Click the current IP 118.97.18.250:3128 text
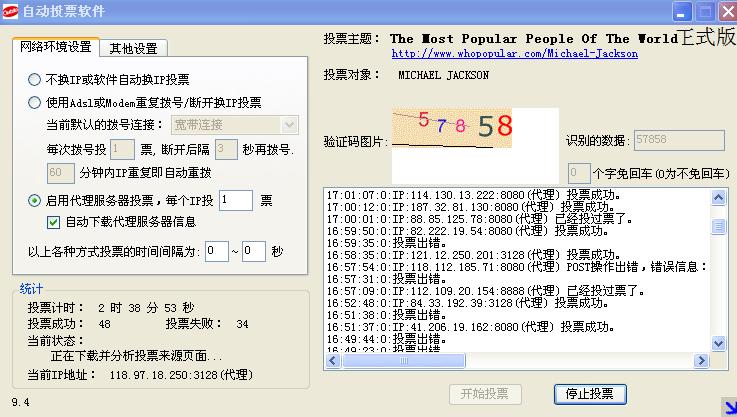 [x=181, y=375]
